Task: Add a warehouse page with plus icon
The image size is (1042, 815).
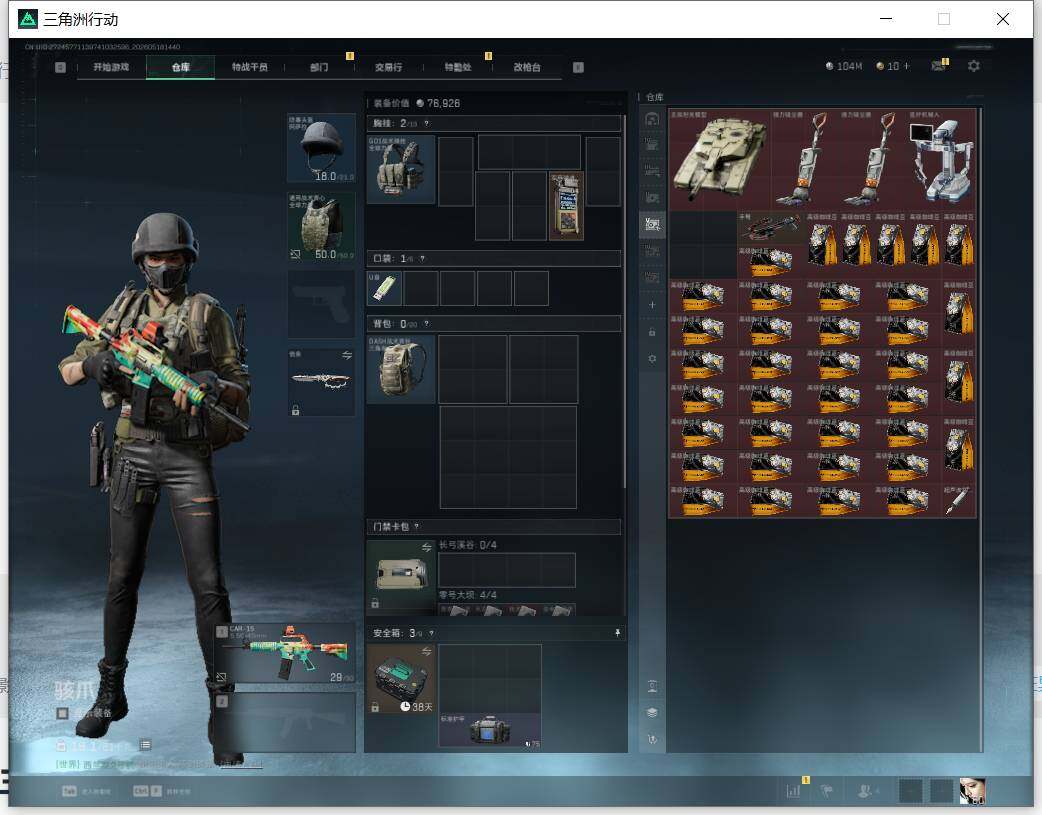Action: [x=652, y=304]
